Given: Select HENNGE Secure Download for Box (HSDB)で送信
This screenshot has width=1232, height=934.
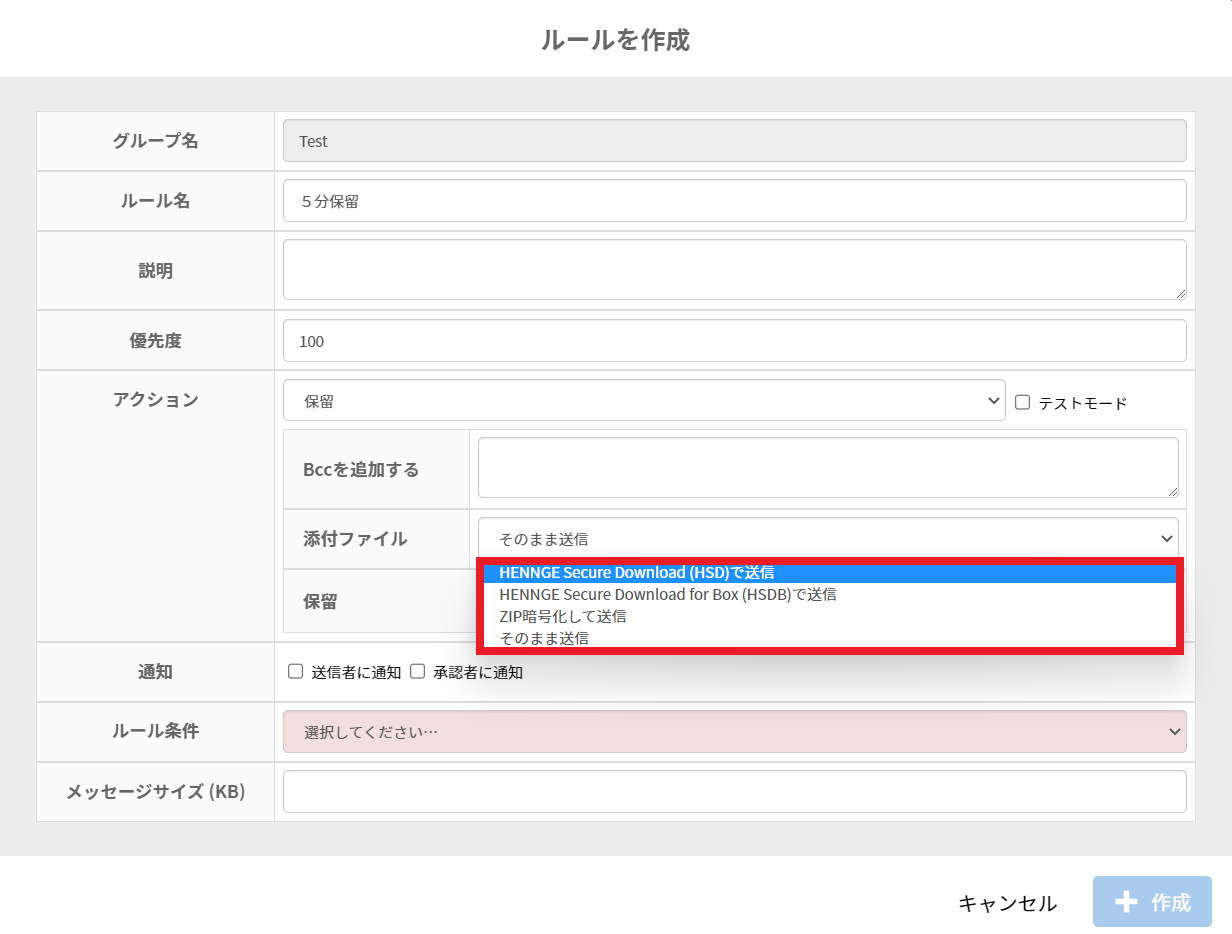Looking at the screenshot, I should click(829, 594).
